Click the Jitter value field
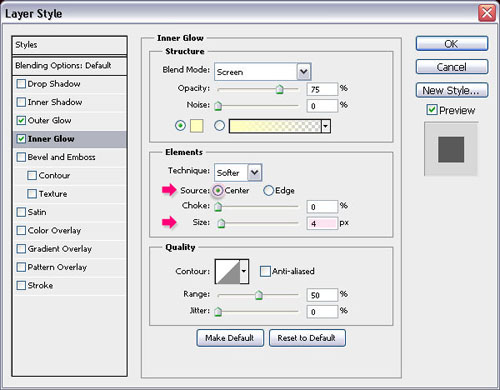This screenshot has height=390, width=500. (x=322, y=312)
